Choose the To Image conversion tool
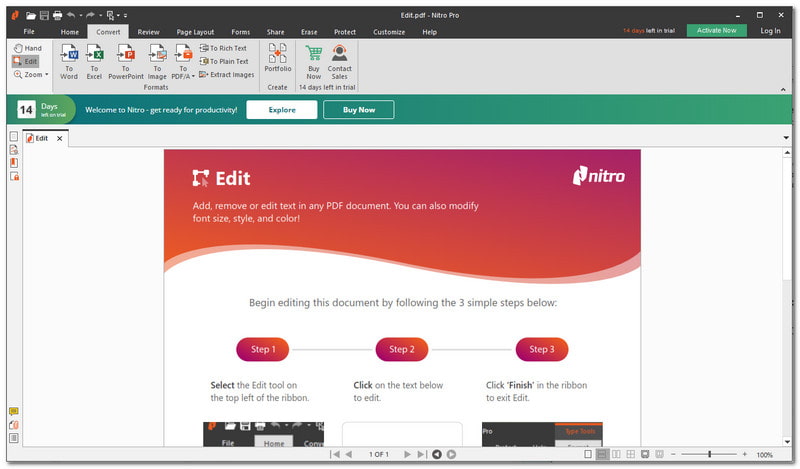The width and height of the screenshot is (800, 469). pyautogui.click(x=156, y=60)
